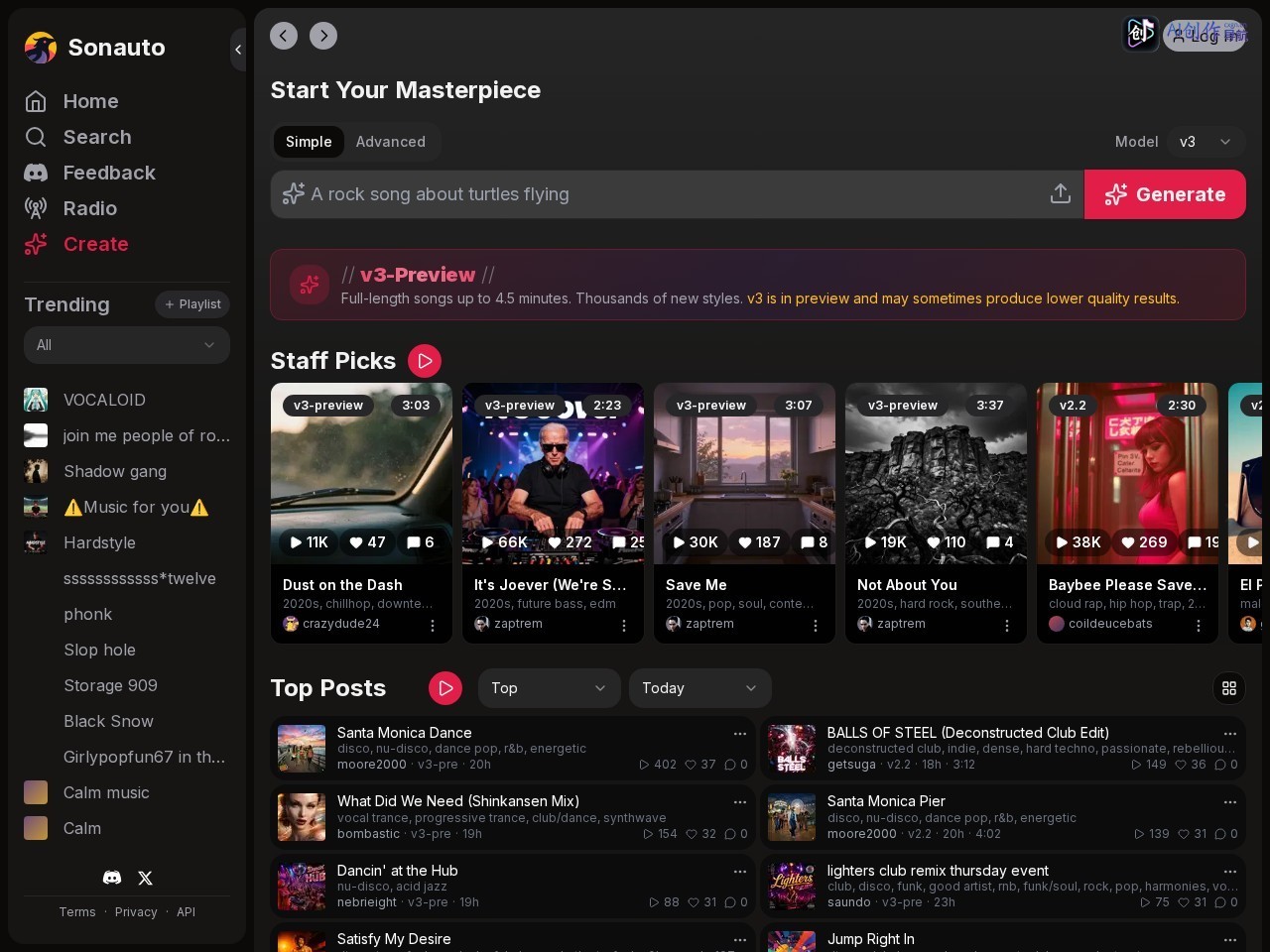The height and width of the screenshot is (952, 1270).
Task: Click the song prompt input field
Action: point(667,194)
